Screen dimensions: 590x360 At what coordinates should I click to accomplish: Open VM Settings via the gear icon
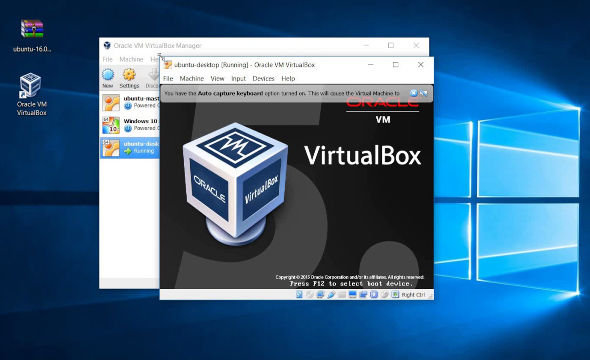tap(129, 78)
